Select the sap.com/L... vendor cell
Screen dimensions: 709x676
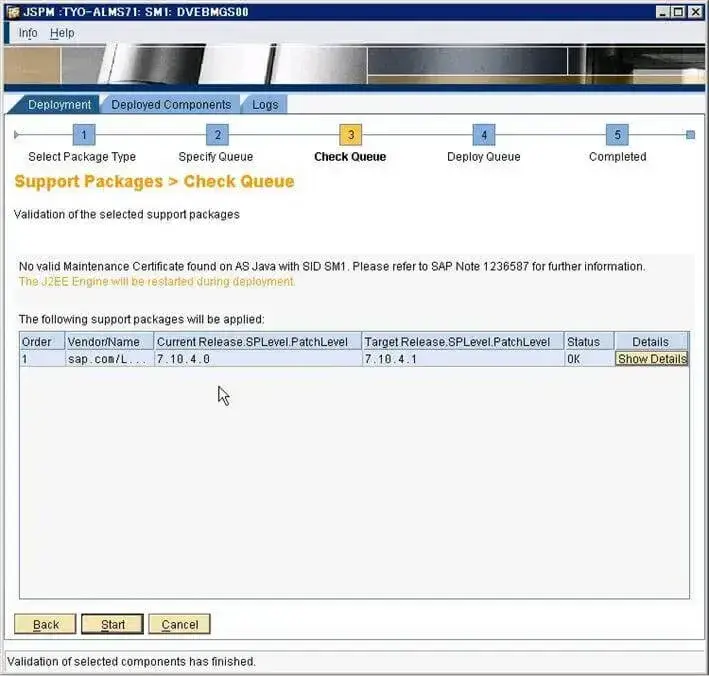pyautogui.click(x=109, y=359)
